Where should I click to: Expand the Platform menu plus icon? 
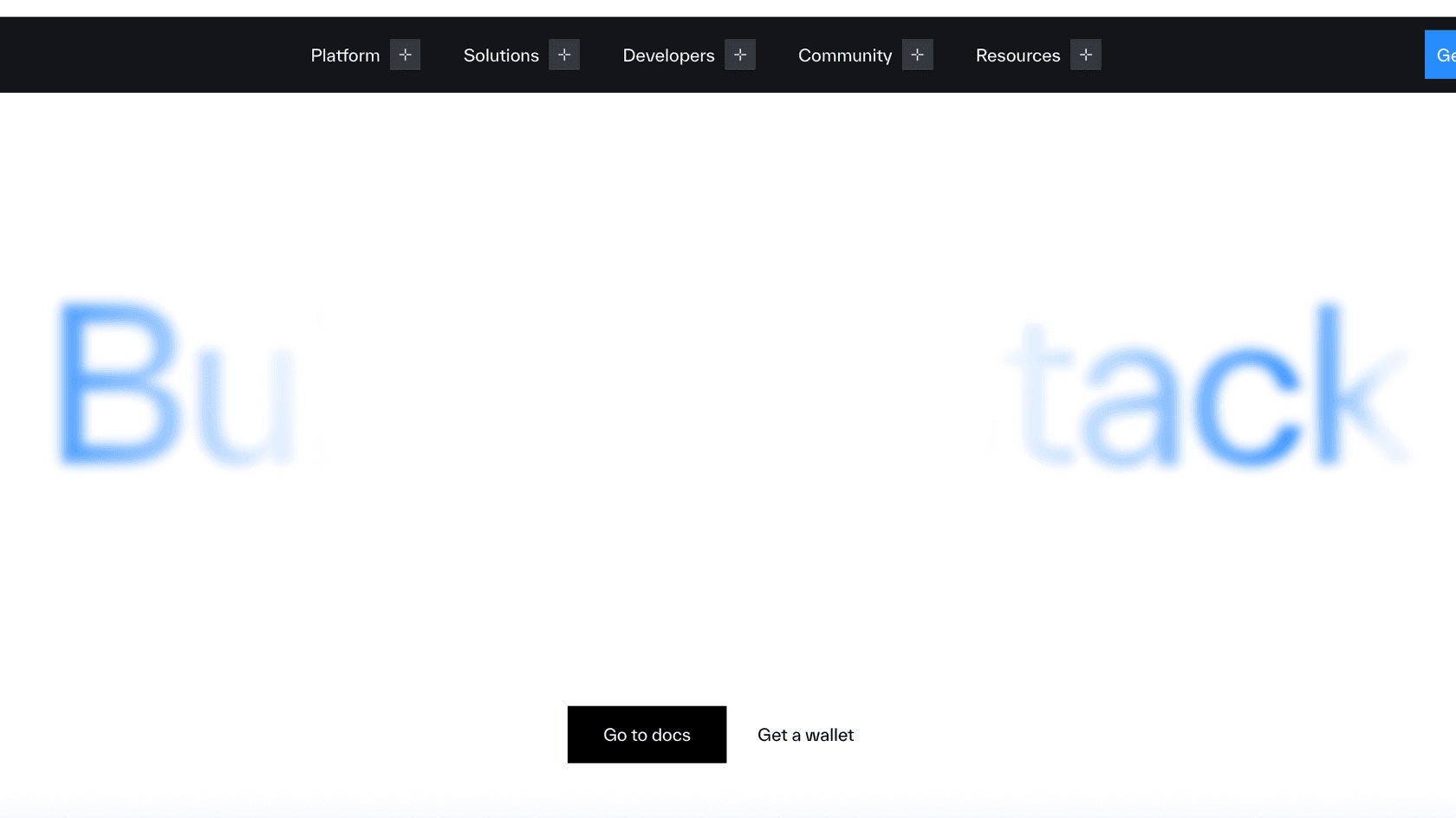(405, 55)
